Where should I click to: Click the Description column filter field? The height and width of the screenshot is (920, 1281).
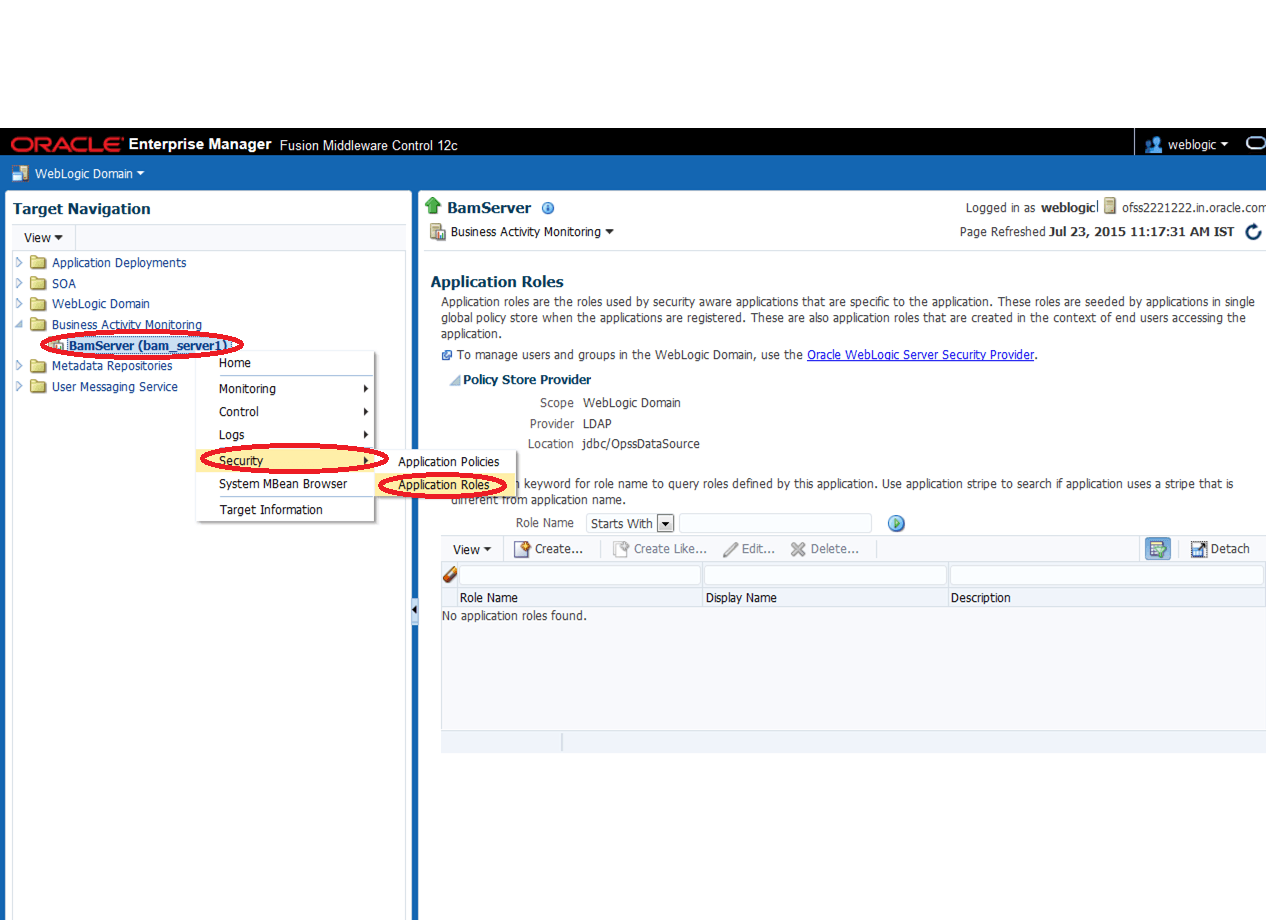[1107, 576]
